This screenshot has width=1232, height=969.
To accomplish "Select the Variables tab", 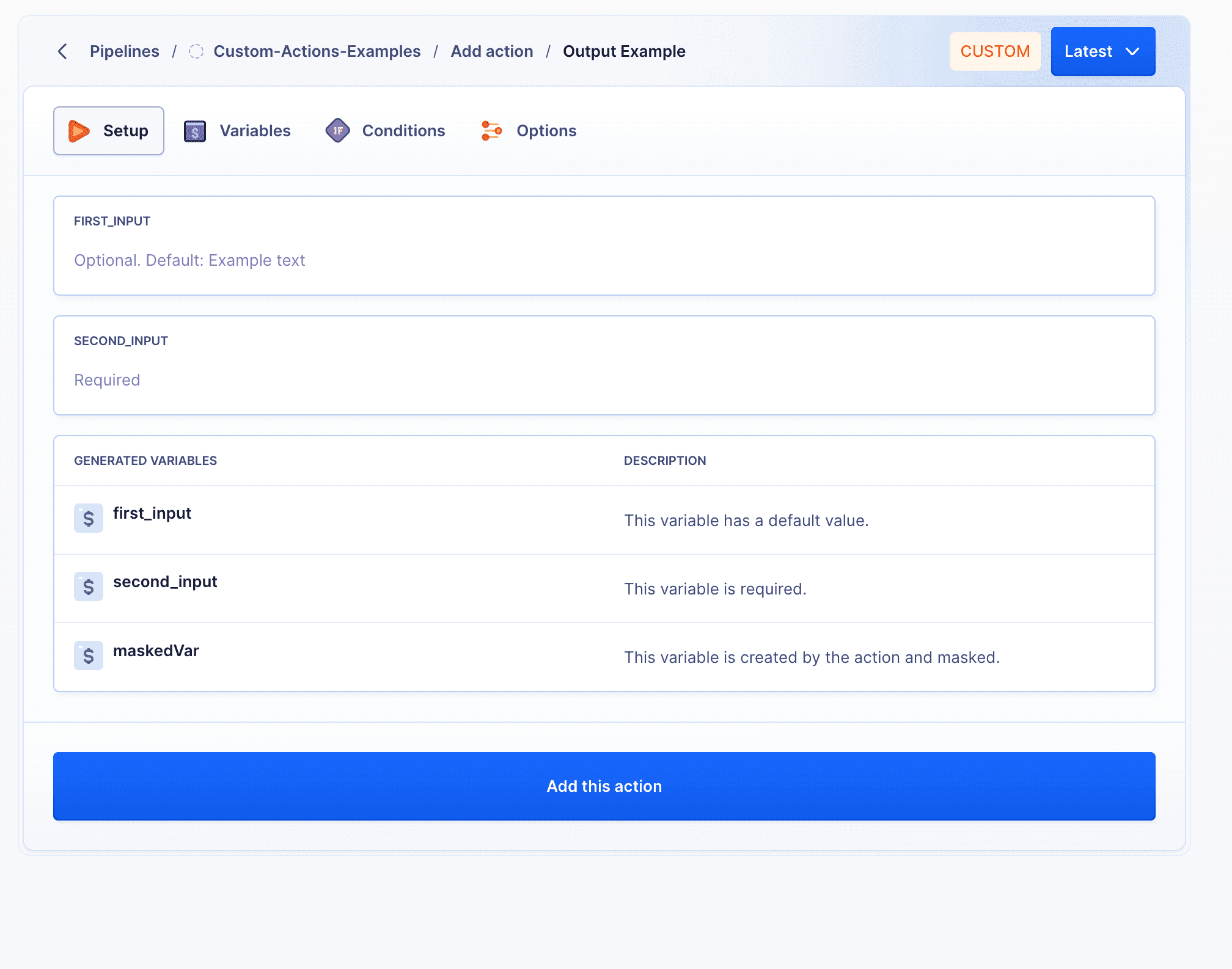I will (237, 130).
